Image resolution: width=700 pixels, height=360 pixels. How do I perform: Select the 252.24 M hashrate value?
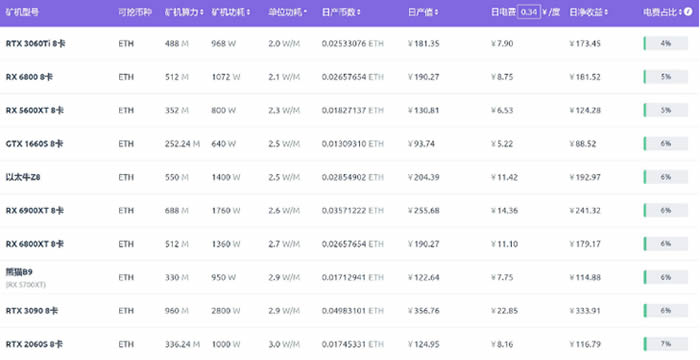[182, 144]
